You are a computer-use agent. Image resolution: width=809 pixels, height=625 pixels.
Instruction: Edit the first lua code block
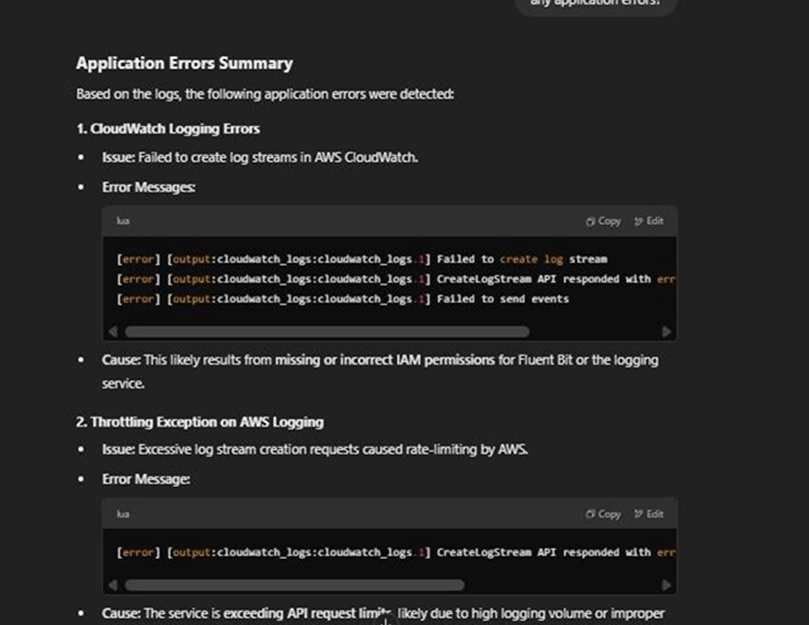649,221
